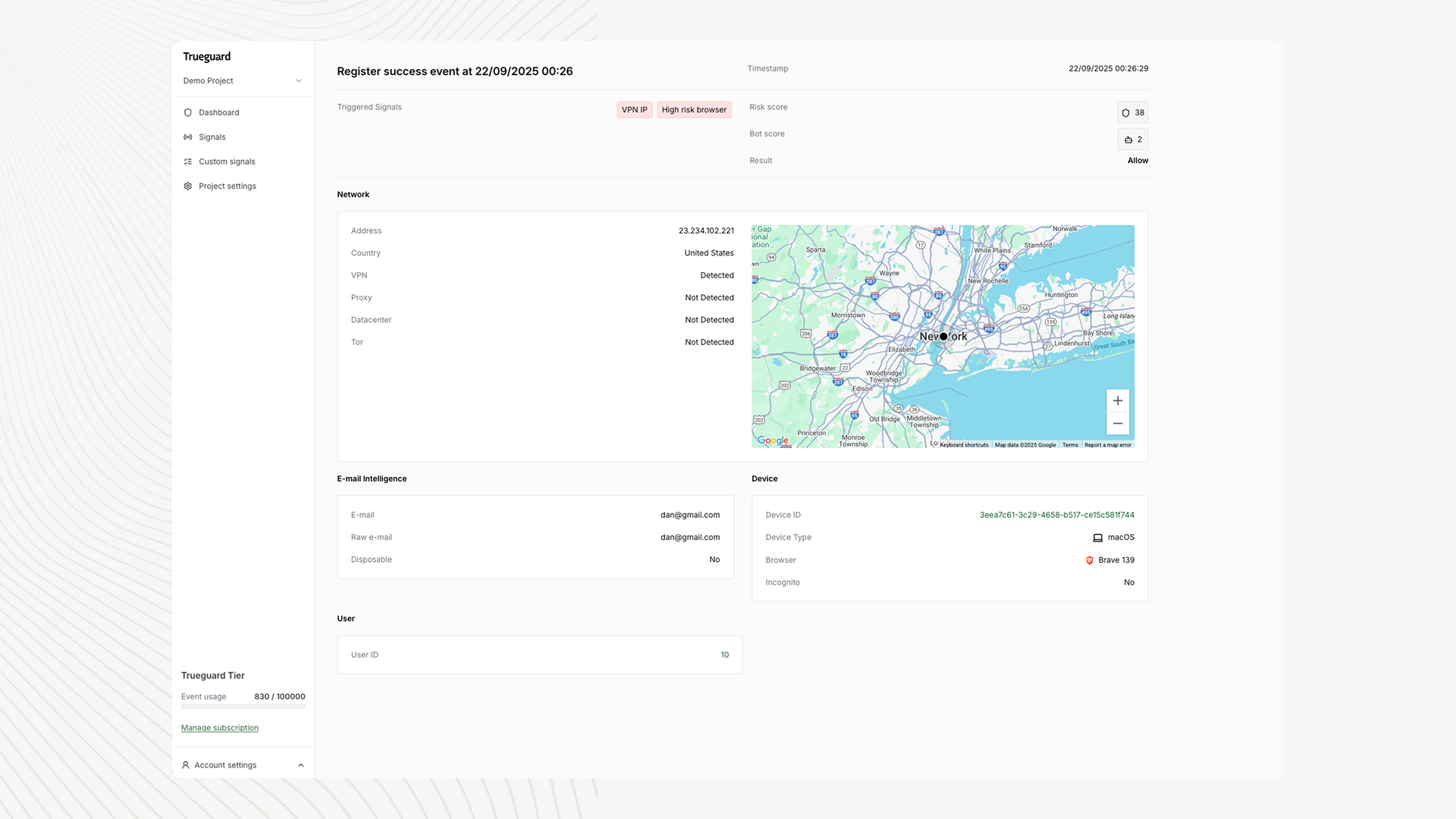Click the person icon beside Account settings
Screen dimensions: 1456x819
186,764
